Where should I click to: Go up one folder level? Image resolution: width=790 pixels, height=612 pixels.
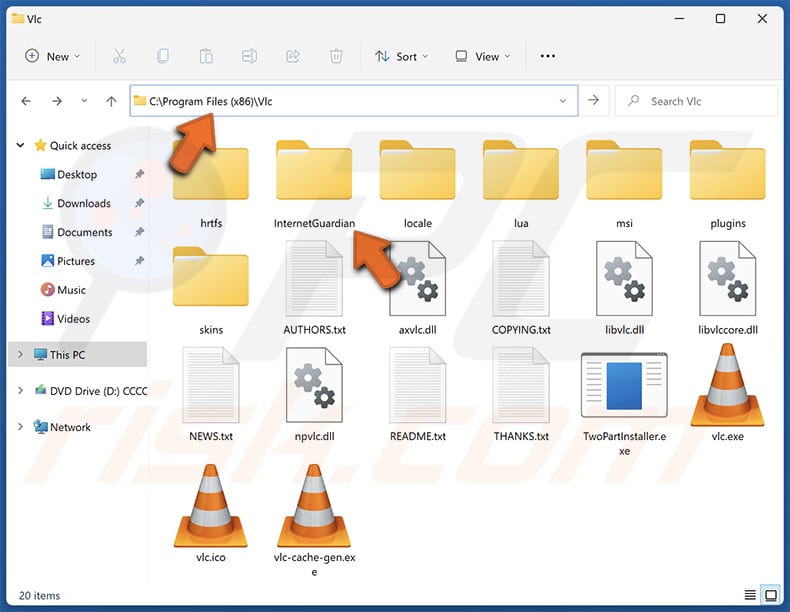[111, 101]
